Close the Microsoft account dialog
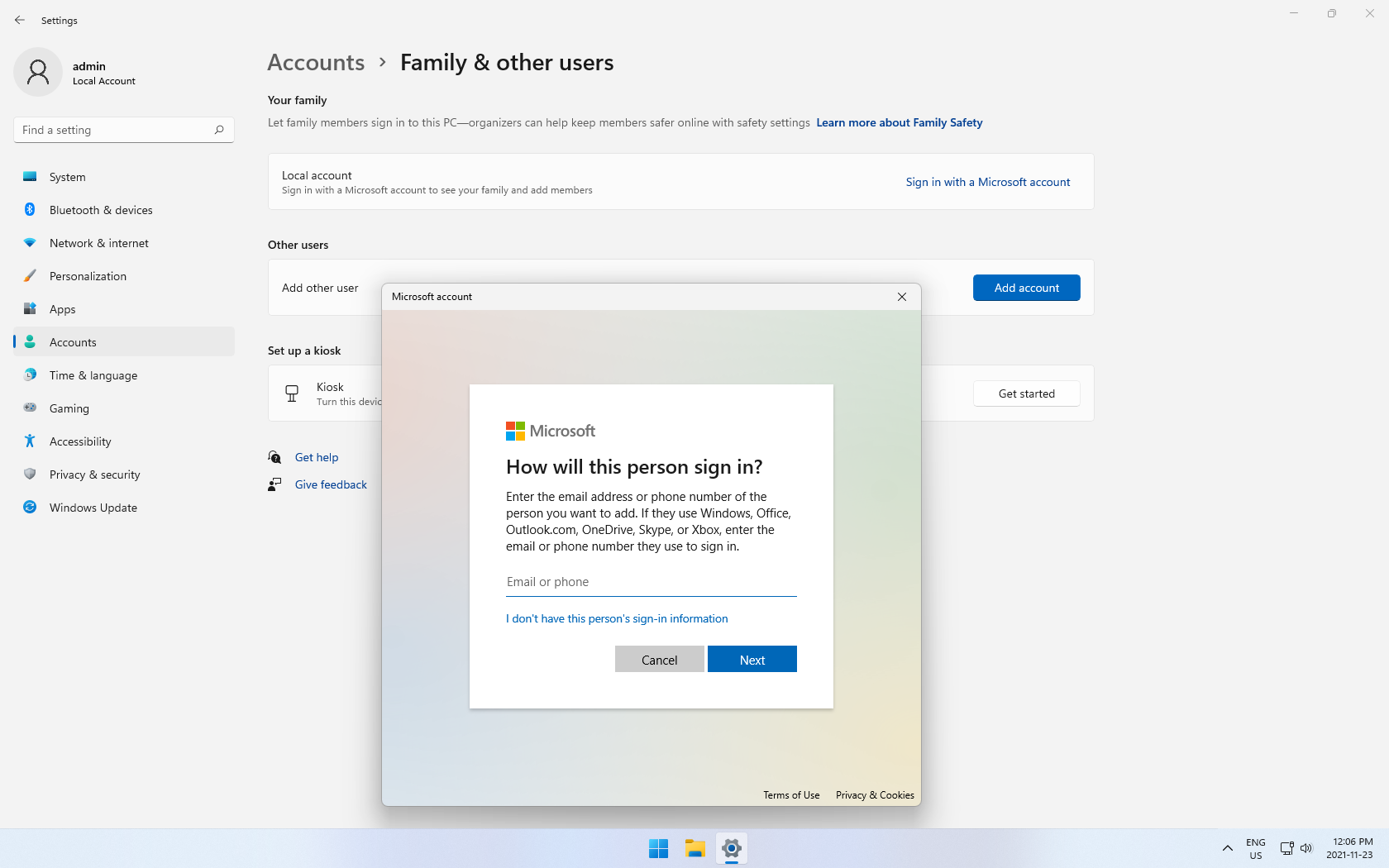The width and height of the screenshot is (1389, 868). pyautogui.click(x=902, y=297)
